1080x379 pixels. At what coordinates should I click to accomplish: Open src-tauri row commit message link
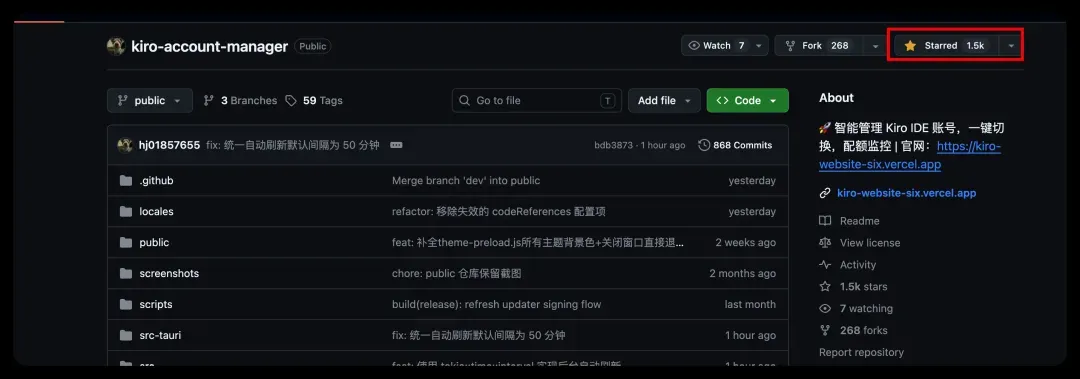click(x=479, y=336)
